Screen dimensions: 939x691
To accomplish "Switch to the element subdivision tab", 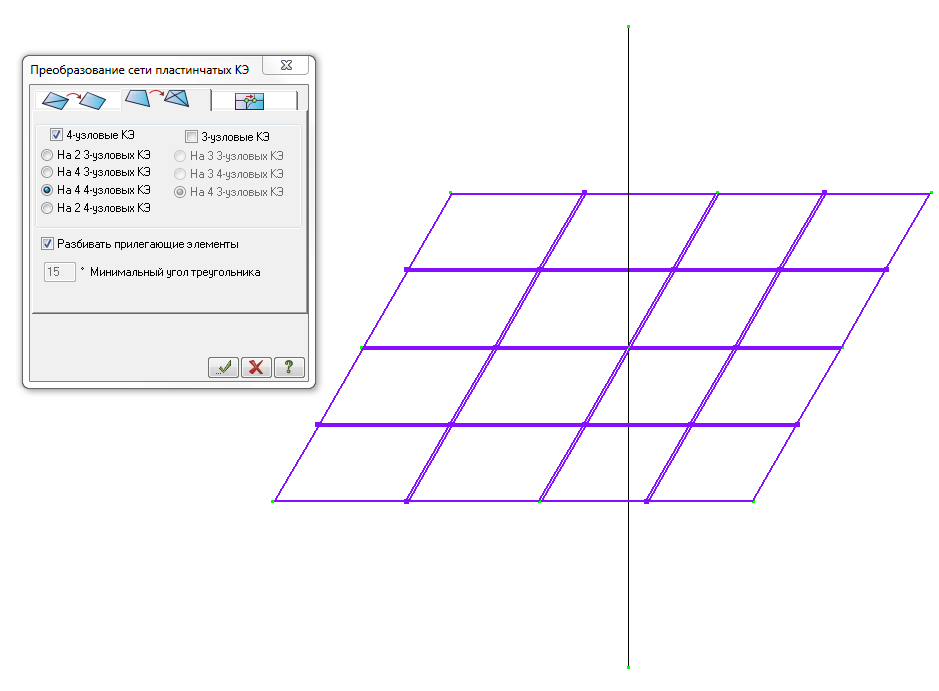I will 166,99.
